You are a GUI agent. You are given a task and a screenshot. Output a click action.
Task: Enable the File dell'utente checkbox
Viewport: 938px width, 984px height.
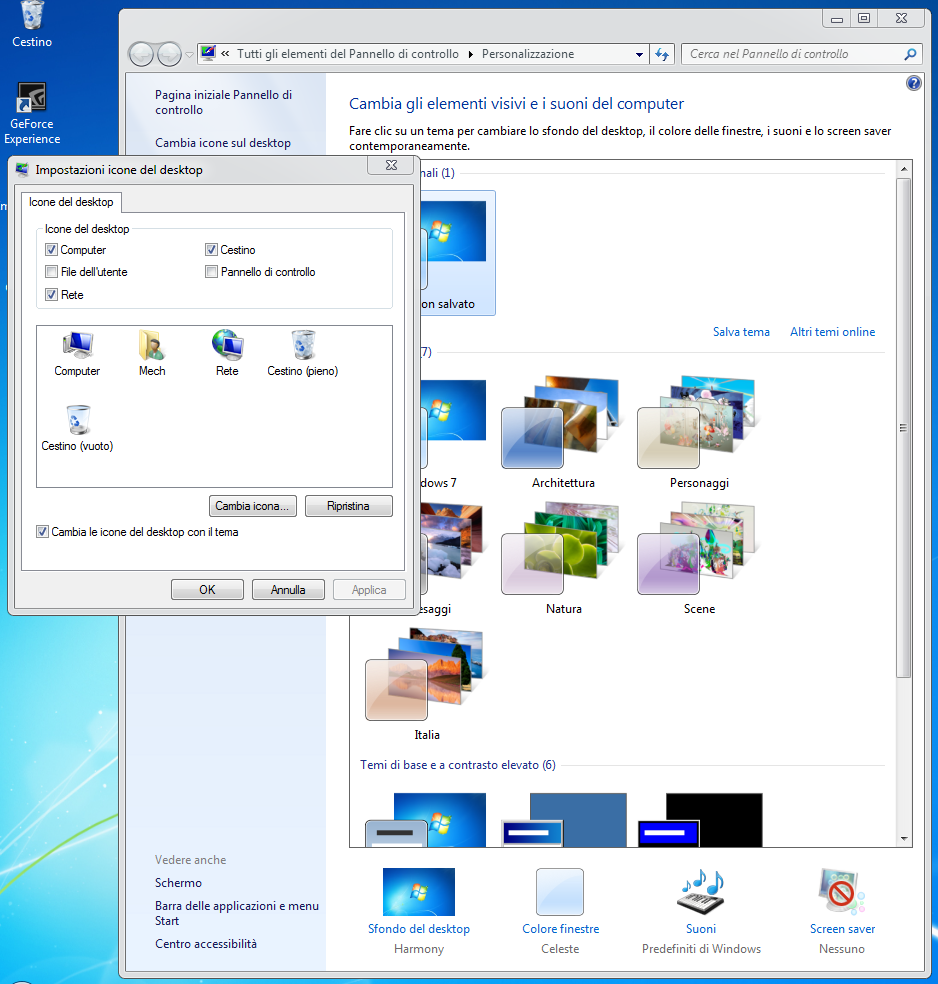(x=52, y=272)
